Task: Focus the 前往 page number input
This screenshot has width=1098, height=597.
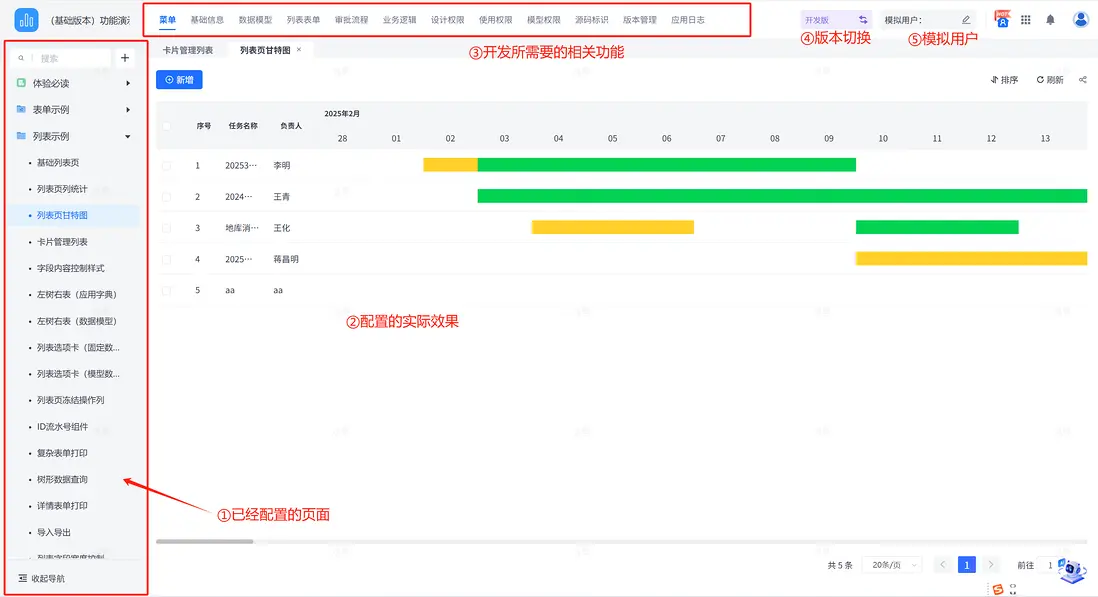Action: tap(1050, 565)
